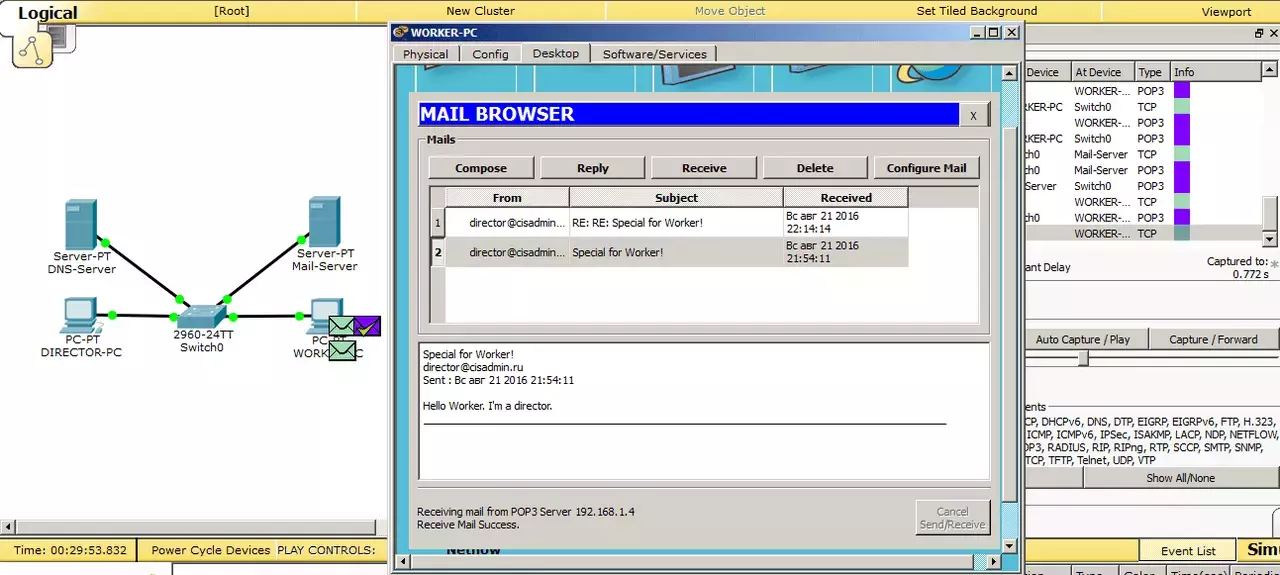The image size is (1280, 575).
Task: Click received date 22:14:14 cell
Action: 846,222
